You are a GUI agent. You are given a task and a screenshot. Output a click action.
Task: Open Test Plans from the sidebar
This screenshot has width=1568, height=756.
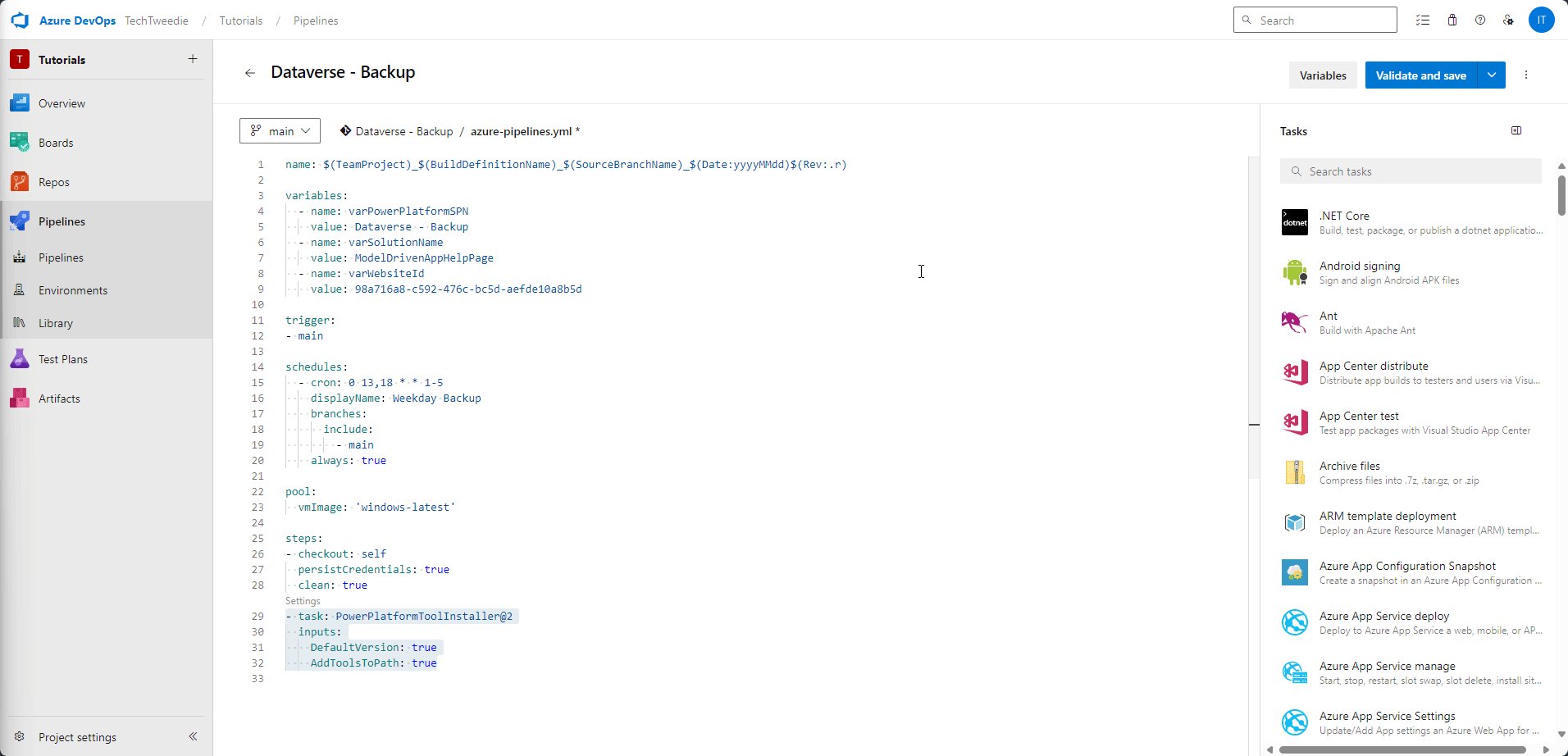coord(63,358)
